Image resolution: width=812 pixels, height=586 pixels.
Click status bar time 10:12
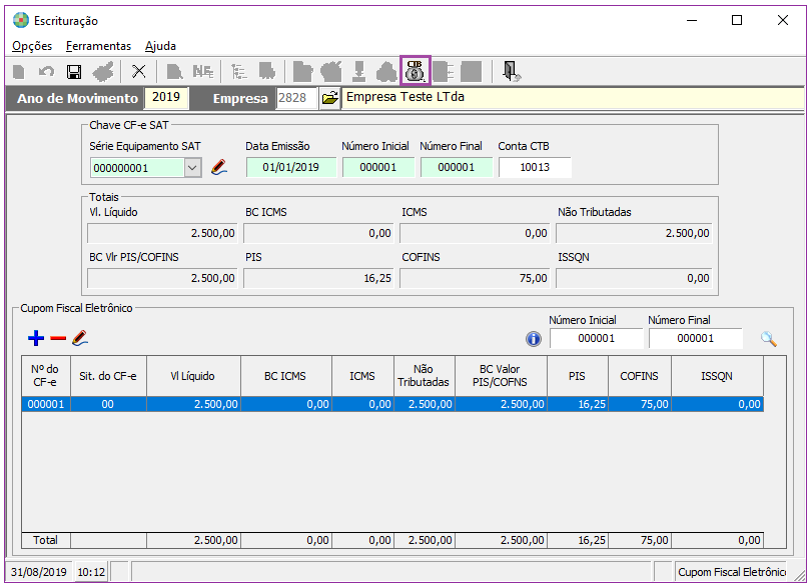pos(91,572)
